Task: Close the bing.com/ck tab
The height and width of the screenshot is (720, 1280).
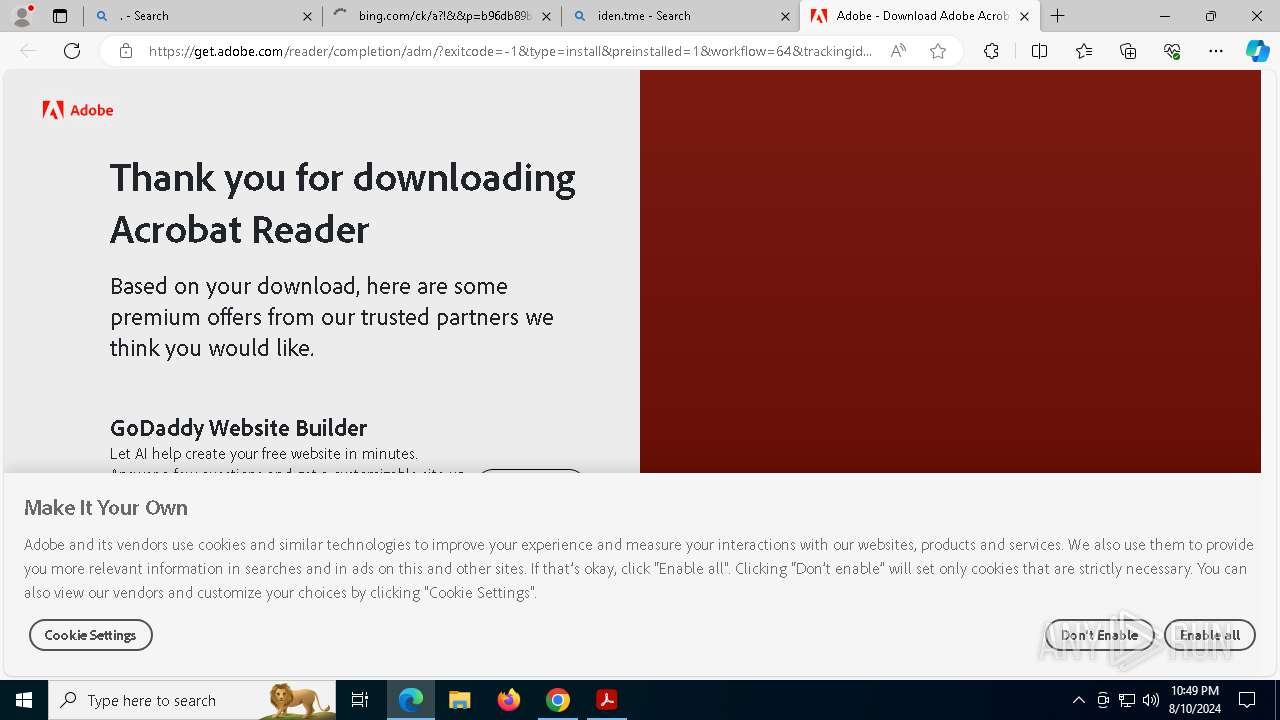Action: (x=546, y=16)
